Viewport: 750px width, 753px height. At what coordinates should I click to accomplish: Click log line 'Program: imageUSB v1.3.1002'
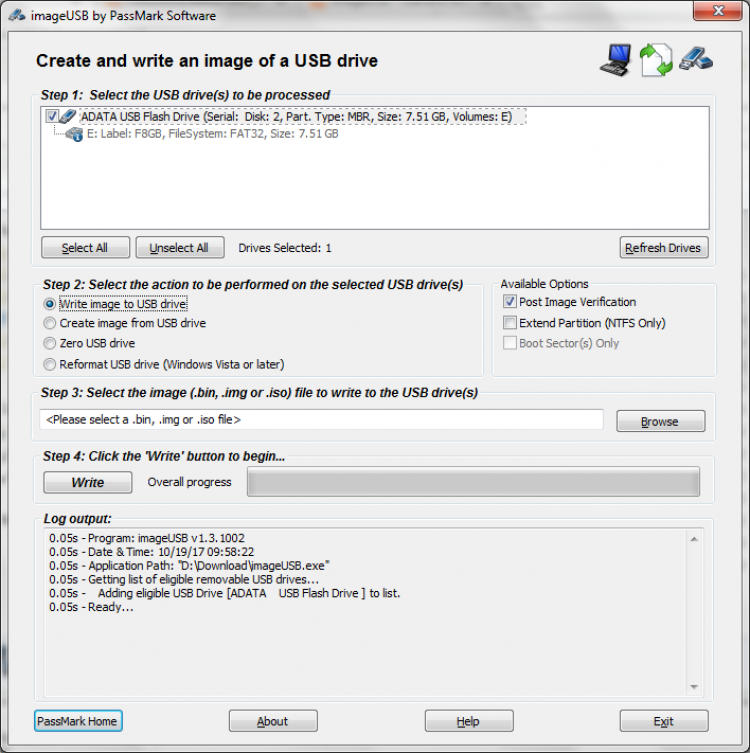click(147, 538)
